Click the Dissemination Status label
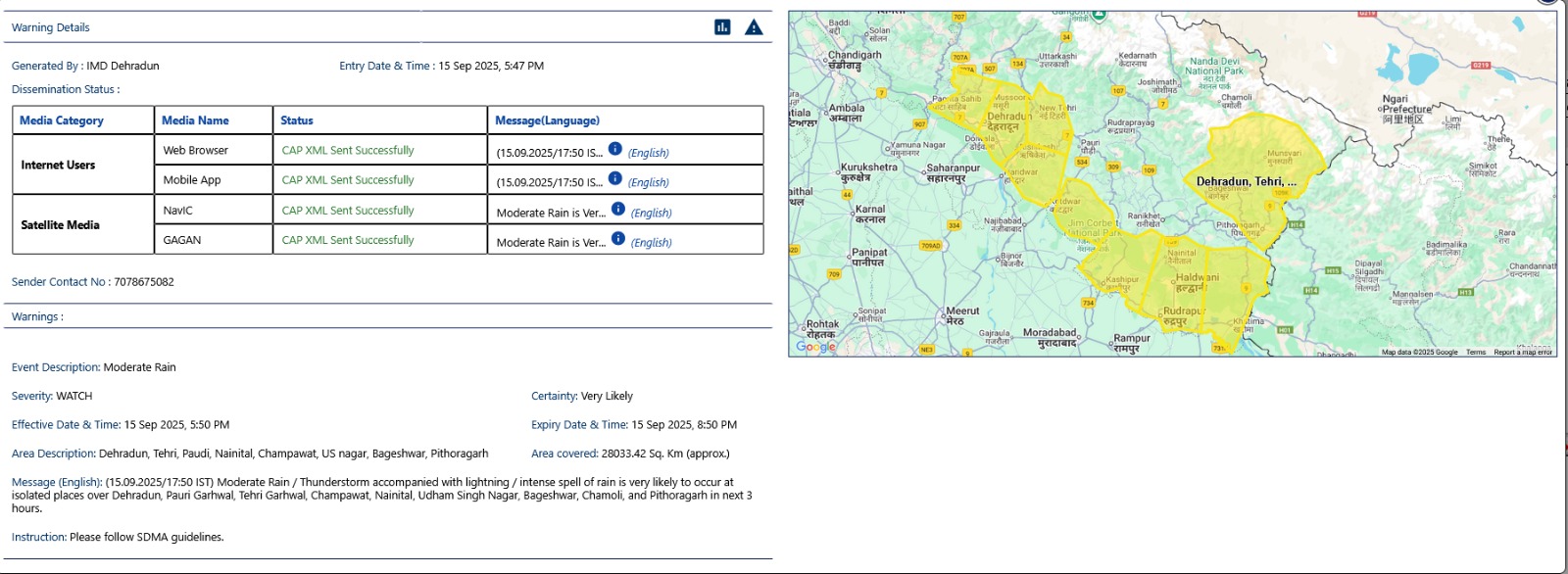Viewport: 1568px width, 574px height. (66, 89)
